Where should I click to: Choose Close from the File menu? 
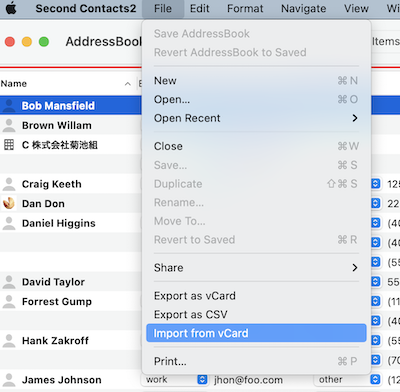[x=256, y=146]
